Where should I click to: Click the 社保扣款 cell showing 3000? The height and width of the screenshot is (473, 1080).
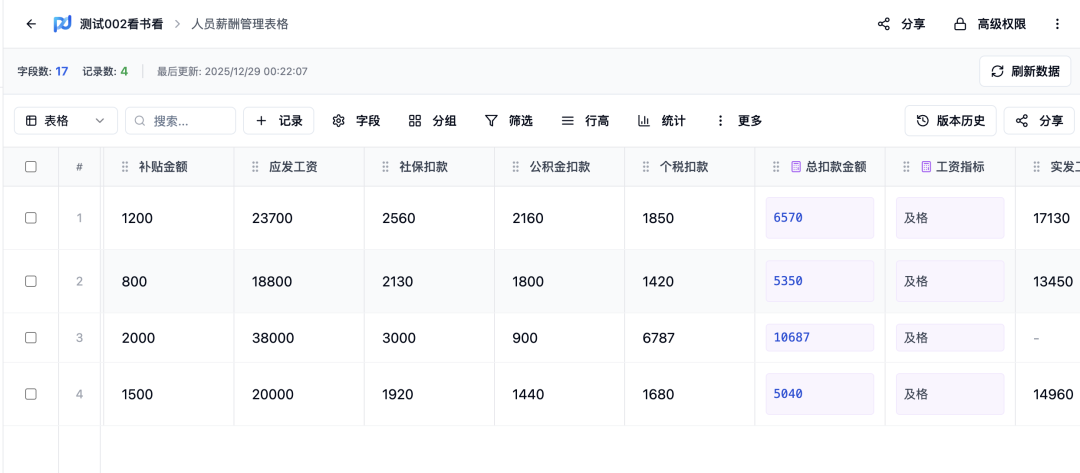pos(429,338)
